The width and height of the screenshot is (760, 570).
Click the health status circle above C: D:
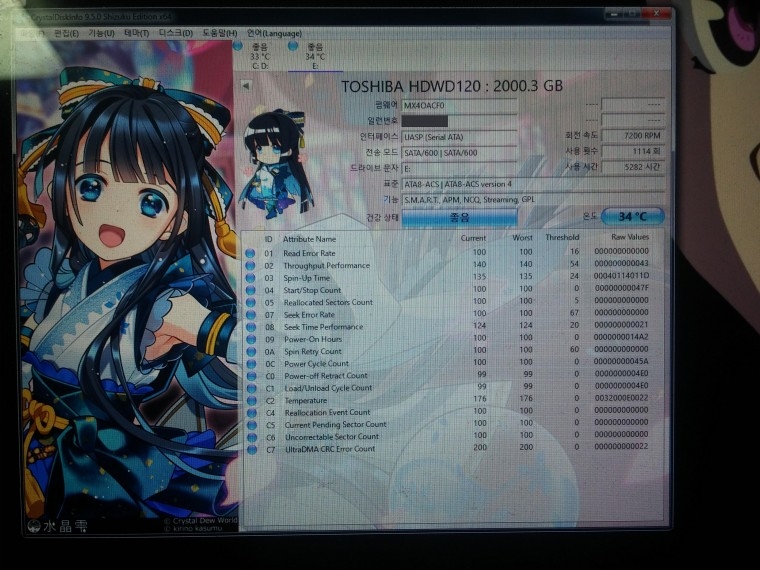pyautogui.click(x=238, y=47)
